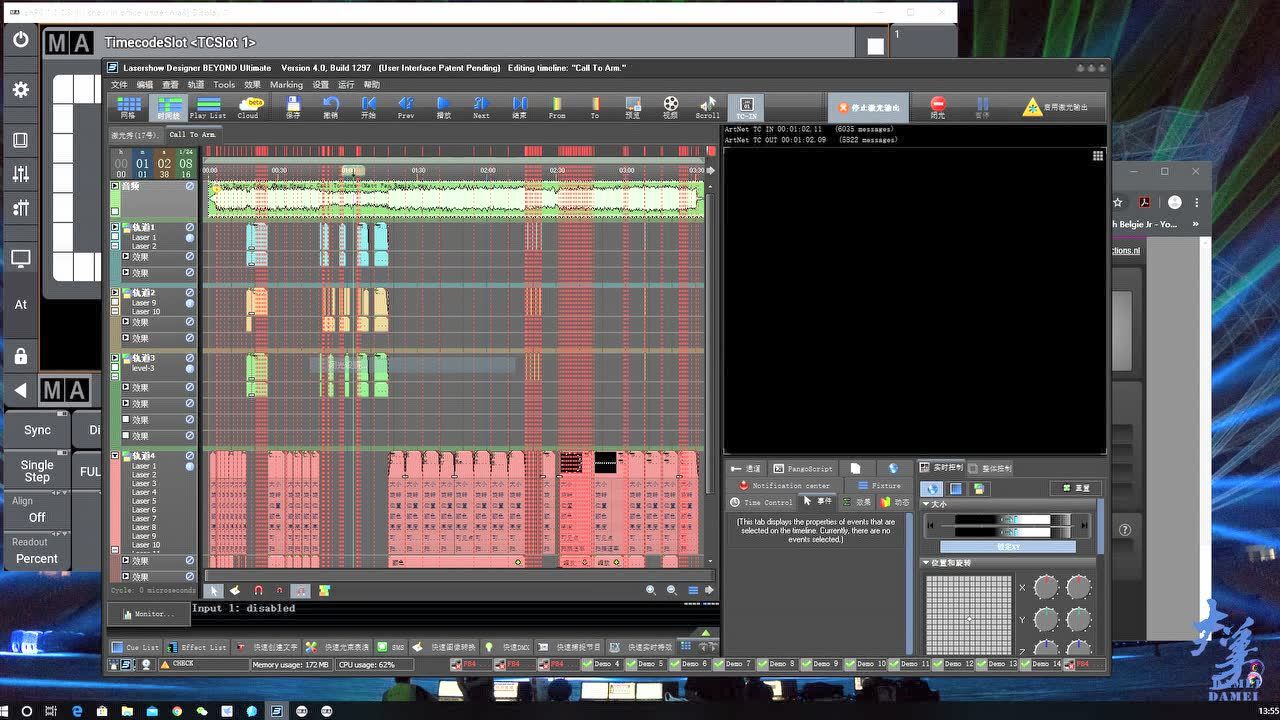Jump to end with 结束 button
This screenshot has height=720, width=1280.
(519, 107)
